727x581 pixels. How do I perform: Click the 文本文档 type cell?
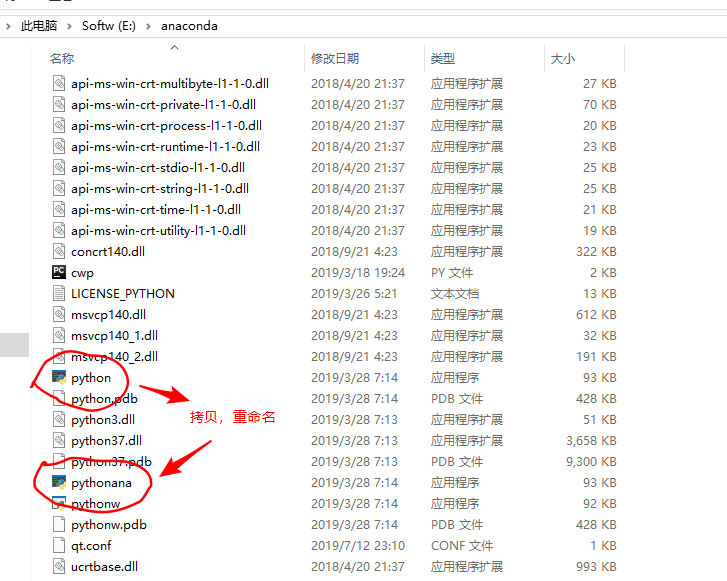pos(455,294)
